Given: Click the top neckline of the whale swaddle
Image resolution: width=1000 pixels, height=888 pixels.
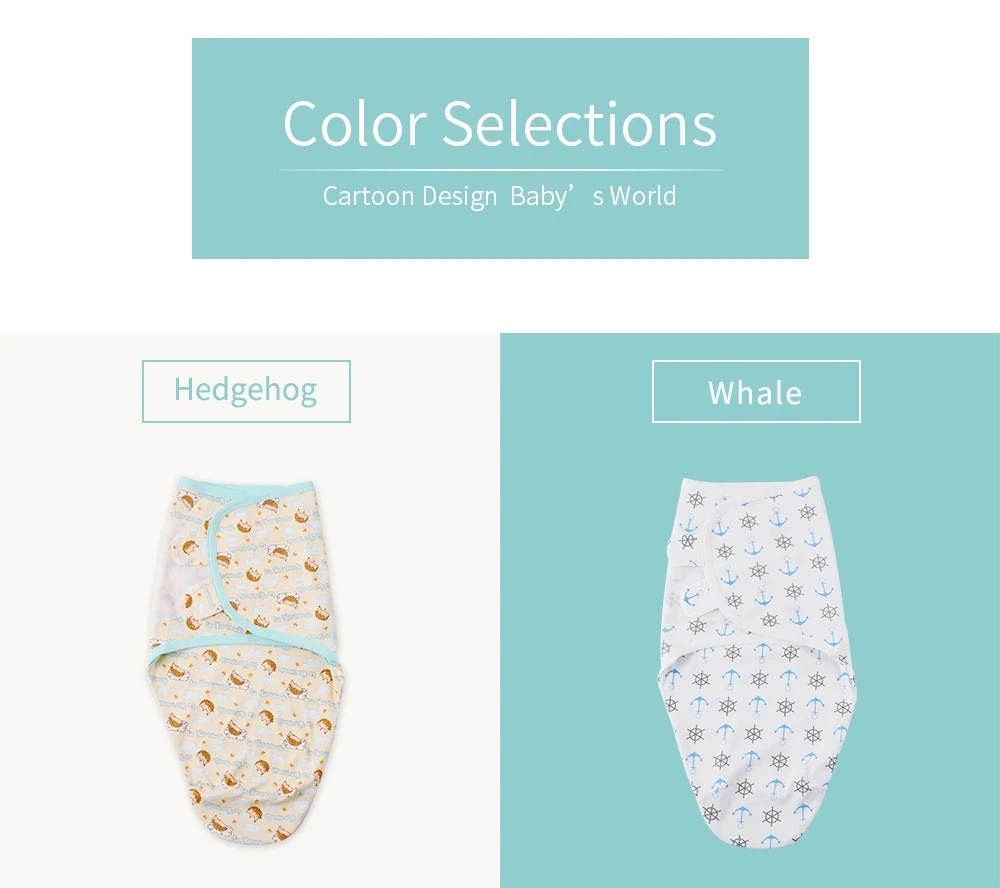Looking at the screenshot, I should (749, 483).
